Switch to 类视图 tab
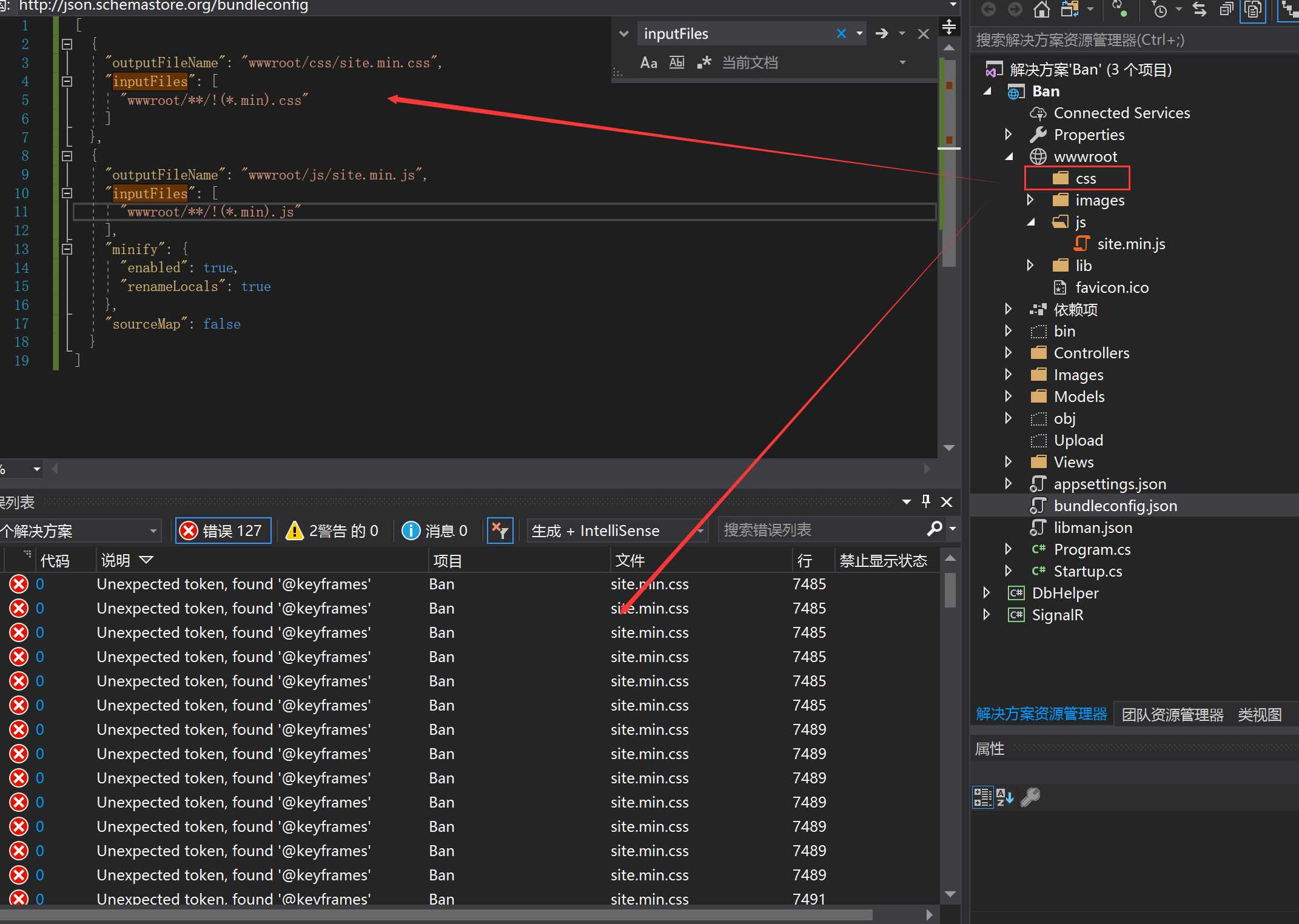This screenshot has height=924, width=1299. click(1260, 715)
